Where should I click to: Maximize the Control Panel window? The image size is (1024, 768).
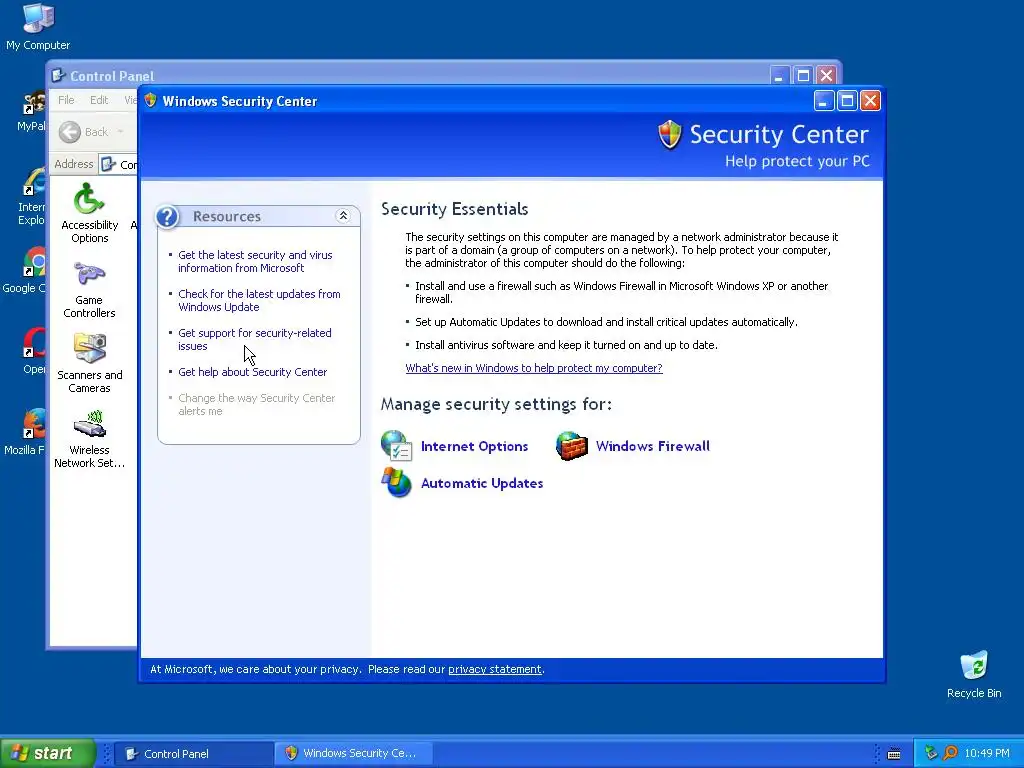click(803, 76)
